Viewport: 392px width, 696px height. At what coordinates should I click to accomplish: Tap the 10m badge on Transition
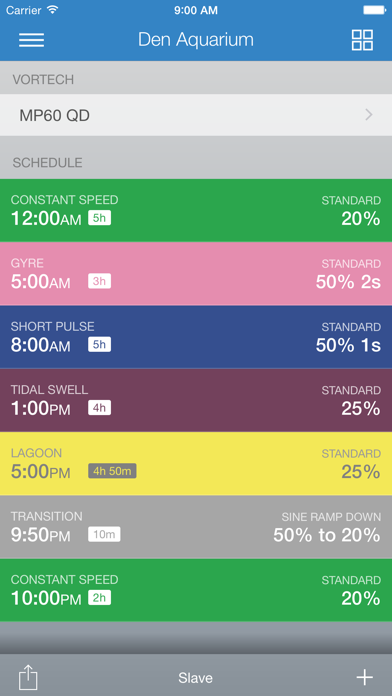(x=104, y=534)
